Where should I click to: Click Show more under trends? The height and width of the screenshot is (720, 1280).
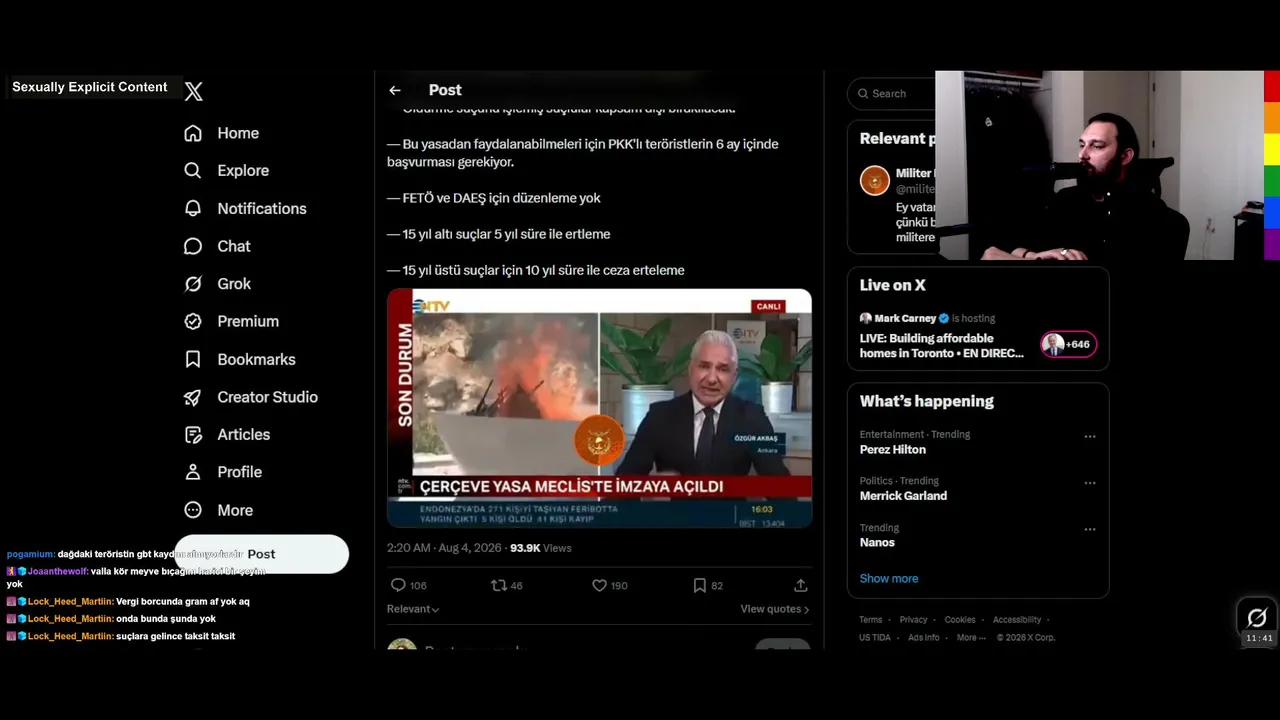(x=889, y=578)
